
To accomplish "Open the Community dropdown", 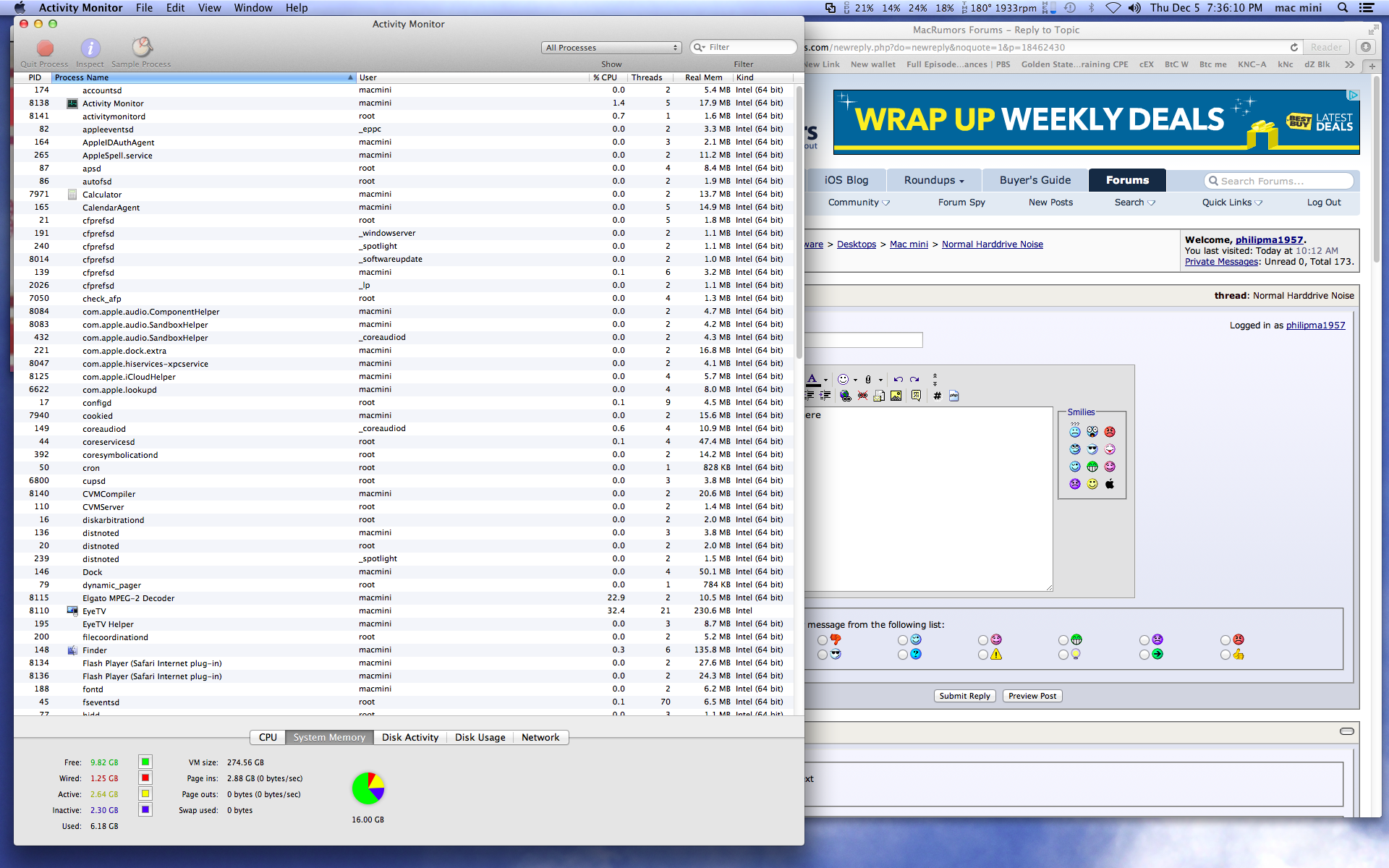I will point(859,203).
